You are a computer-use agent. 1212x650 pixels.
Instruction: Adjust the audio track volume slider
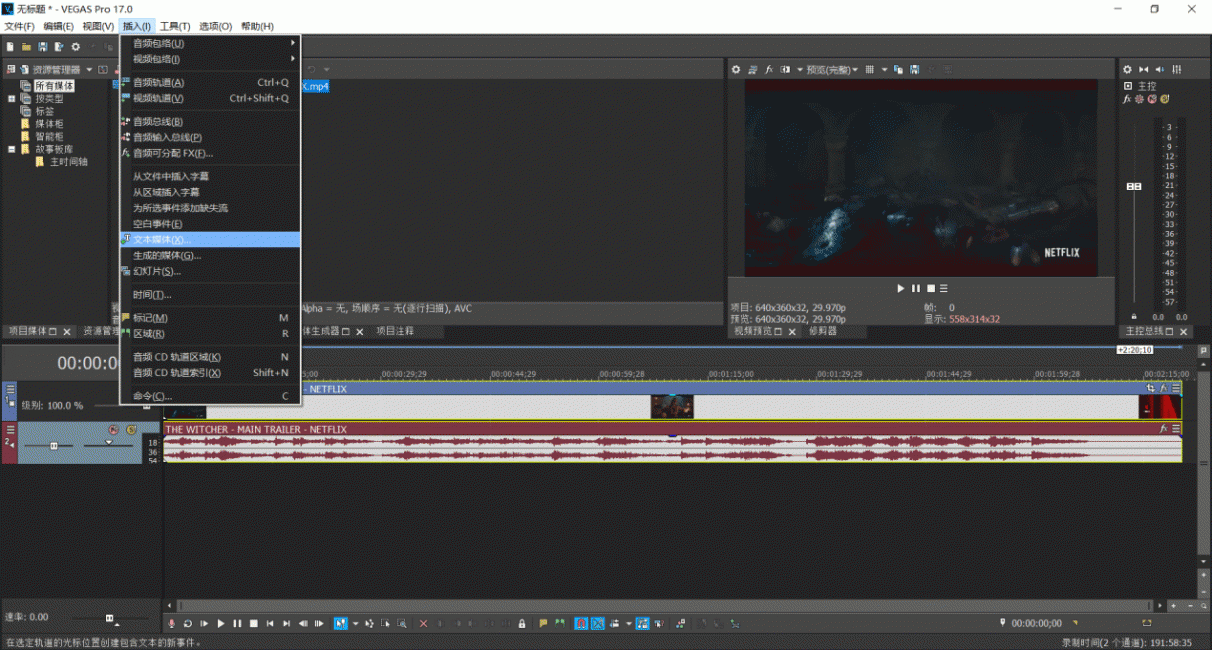tap(54, 444)
